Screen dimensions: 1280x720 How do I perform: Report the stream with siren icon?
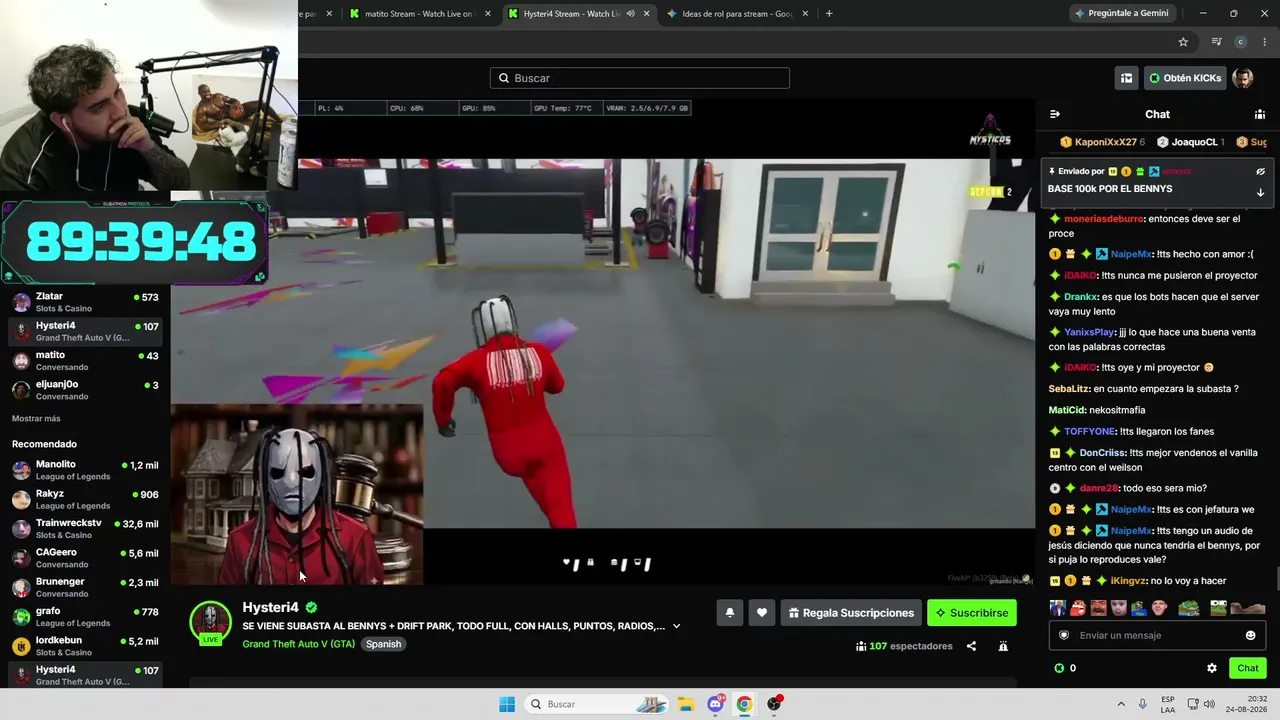1003,646
